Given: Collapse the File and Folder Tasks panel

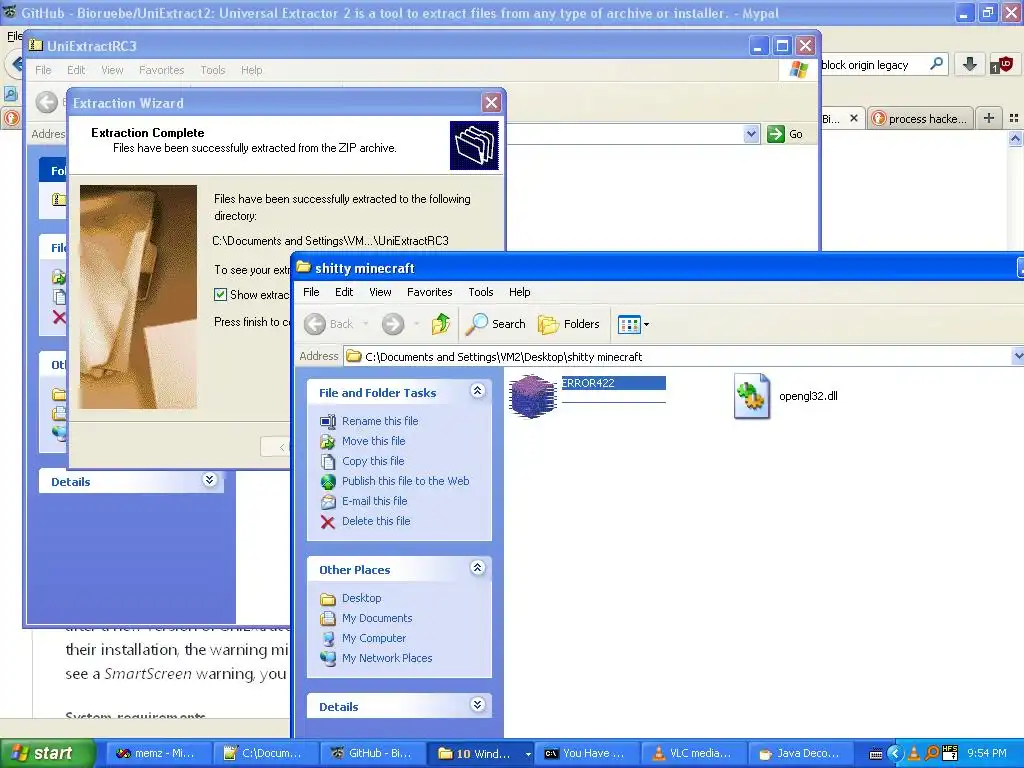Looking at the screenshot, I should point(477,391).
